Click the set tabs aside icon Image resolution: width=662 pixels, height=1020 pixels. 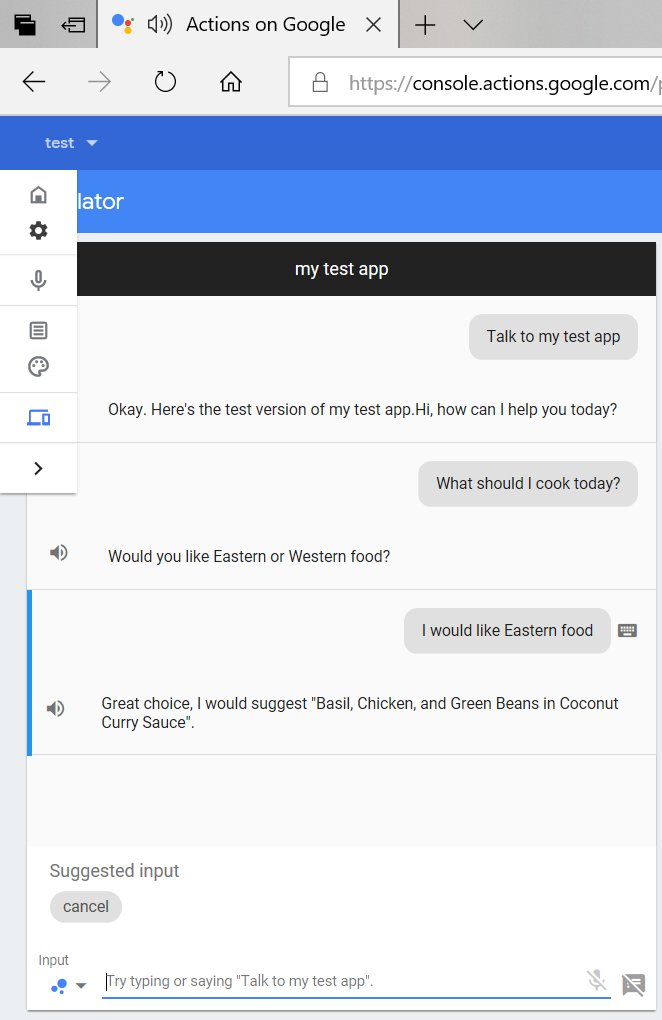pos(73,25)
